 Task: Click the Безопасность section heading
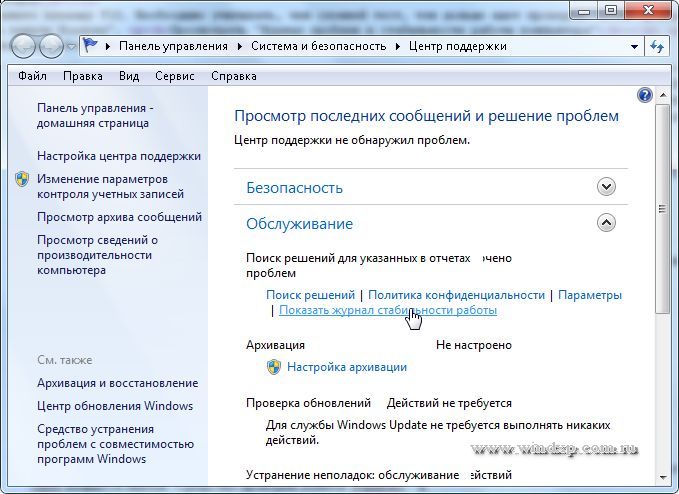tap(294, 188)
